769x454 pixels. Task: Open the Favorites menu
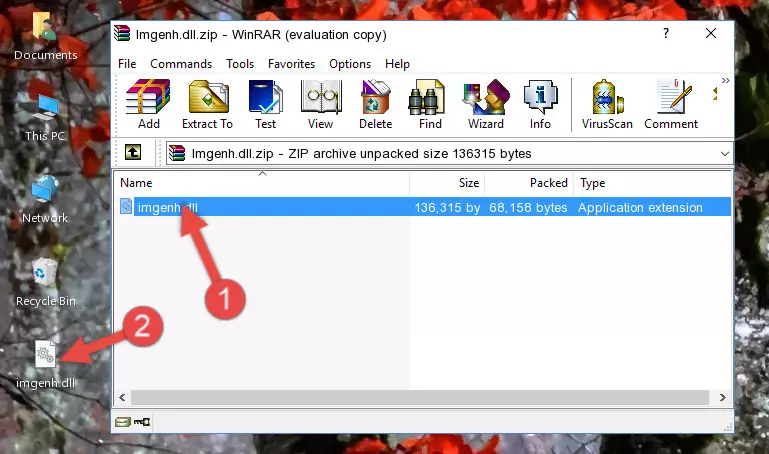tap(291, 64)
